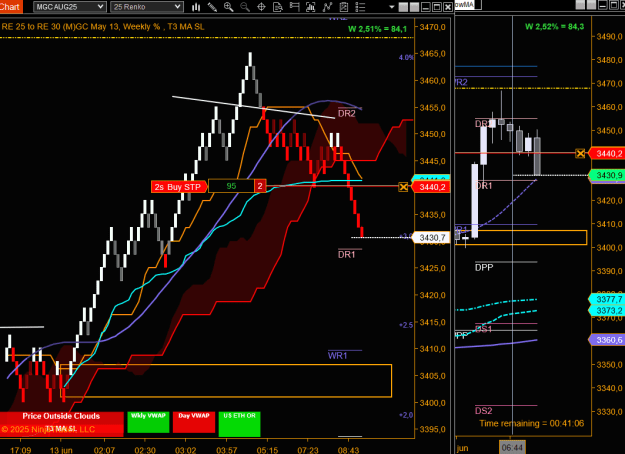This screenshot has height=454, width=625.
Task: Select the crosshair cursor tool
Action: tap(261, 7)
